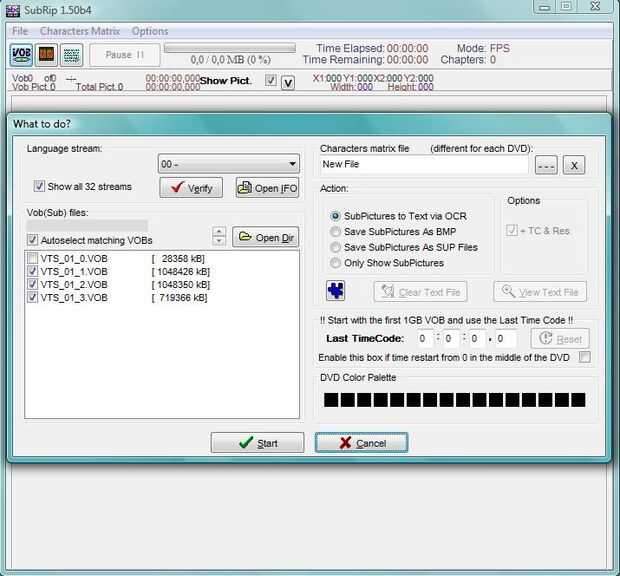Select Save SubPictures As SUP Files option
620x576 pixels.
point(335,247)
